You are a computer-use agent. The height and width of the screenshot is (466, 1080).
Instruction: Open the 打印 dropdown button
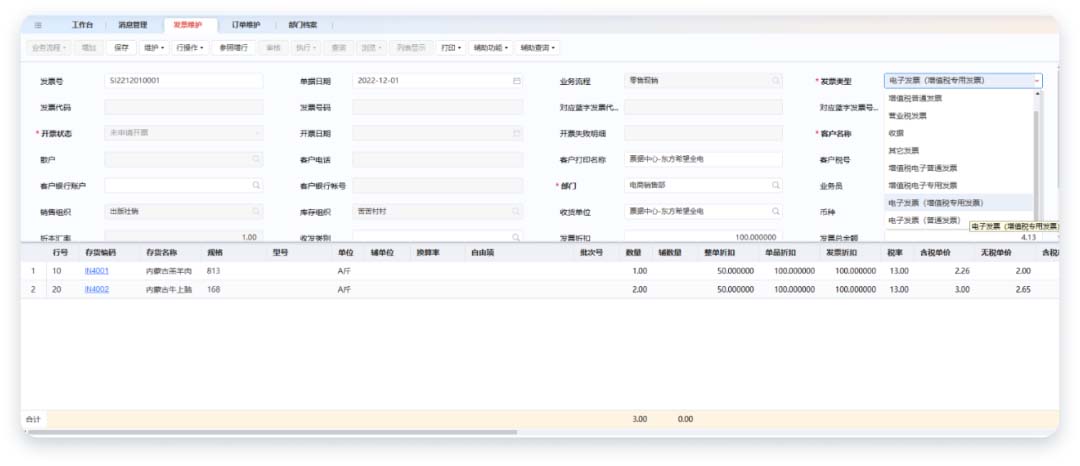pos(451,48)
